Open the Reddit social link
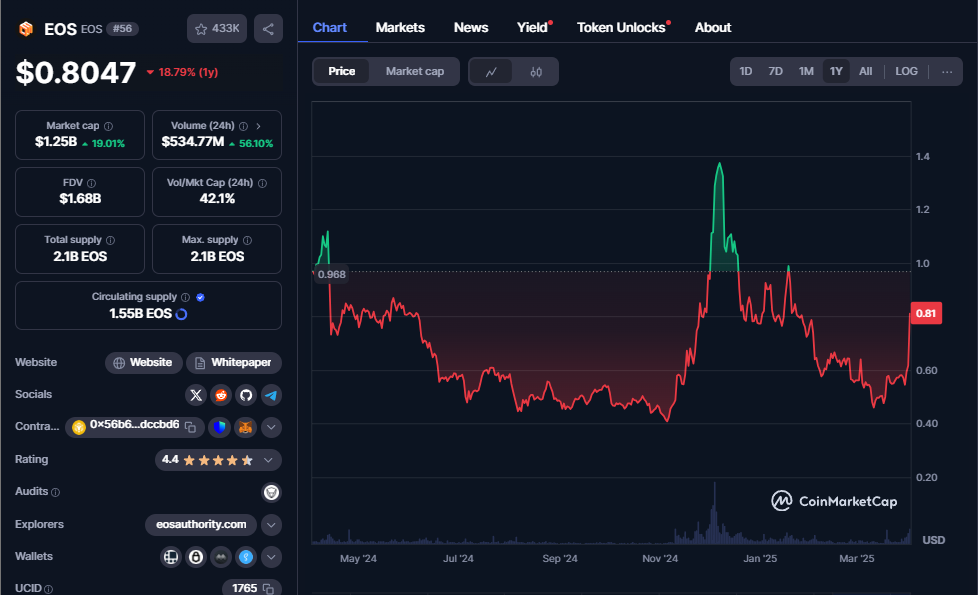This screenshot has width=978, height=595. tap(221, 395)
